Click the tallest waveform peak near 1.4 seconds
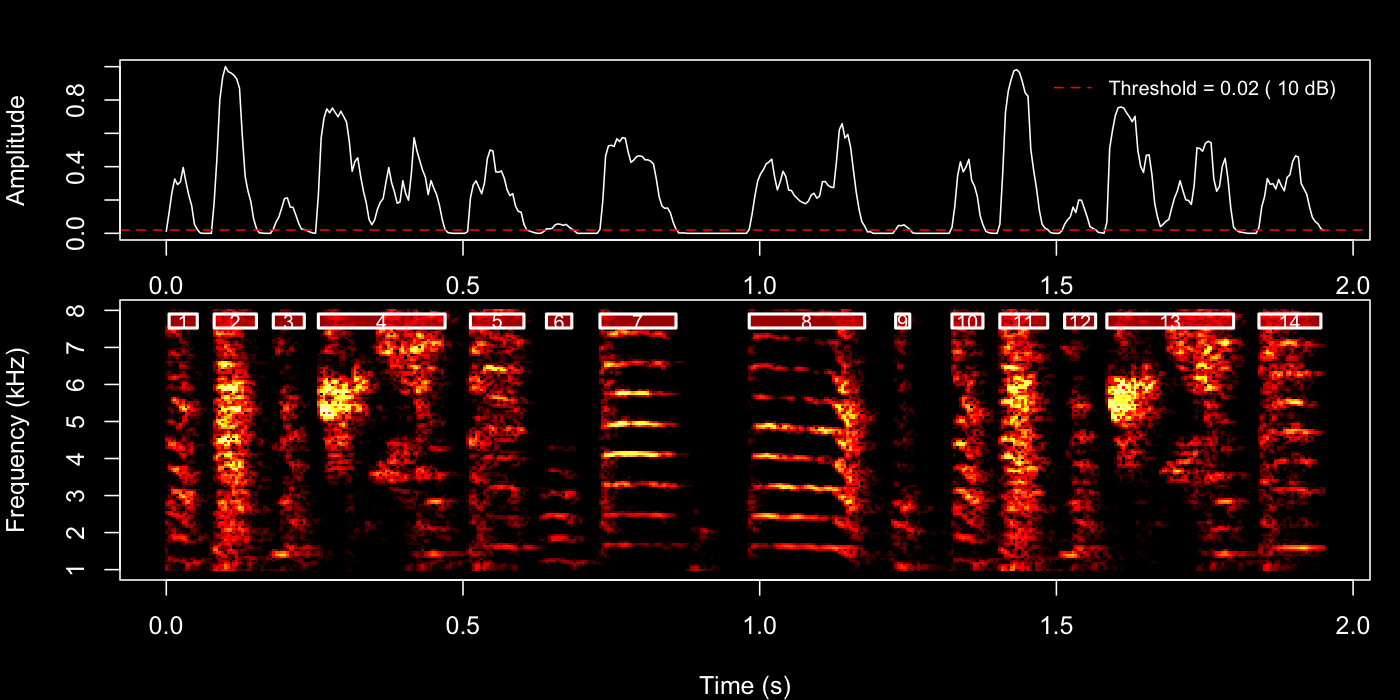The image size is (1400, 700). 1018,70
